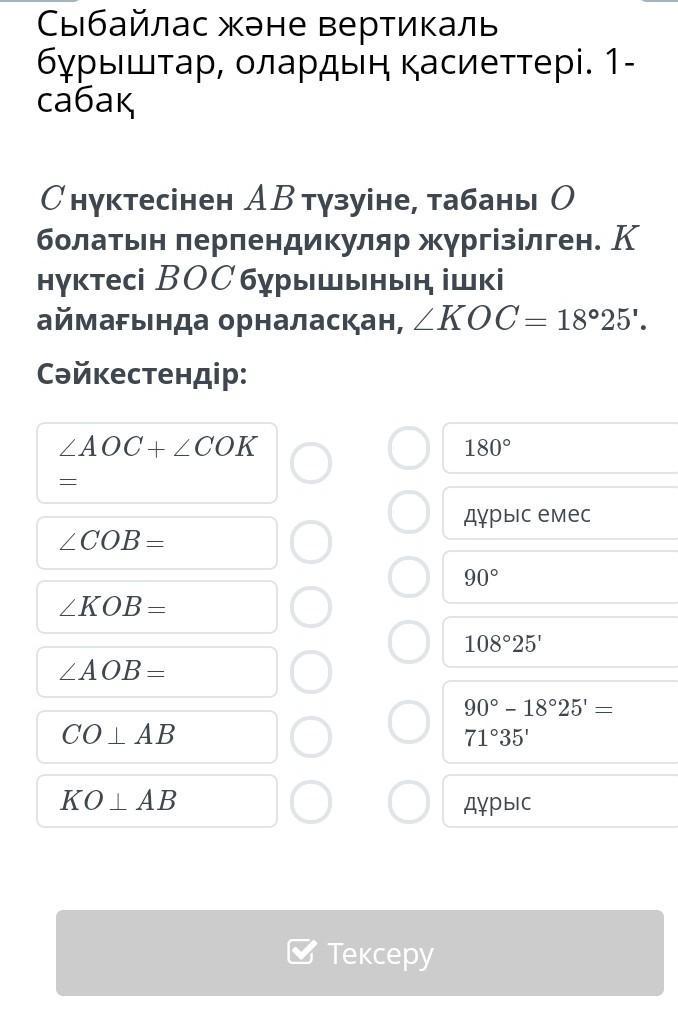The width and height of the screenshot is (678, 1020).
Task: Select circle next to ∠KOB =
Action: 311,607
